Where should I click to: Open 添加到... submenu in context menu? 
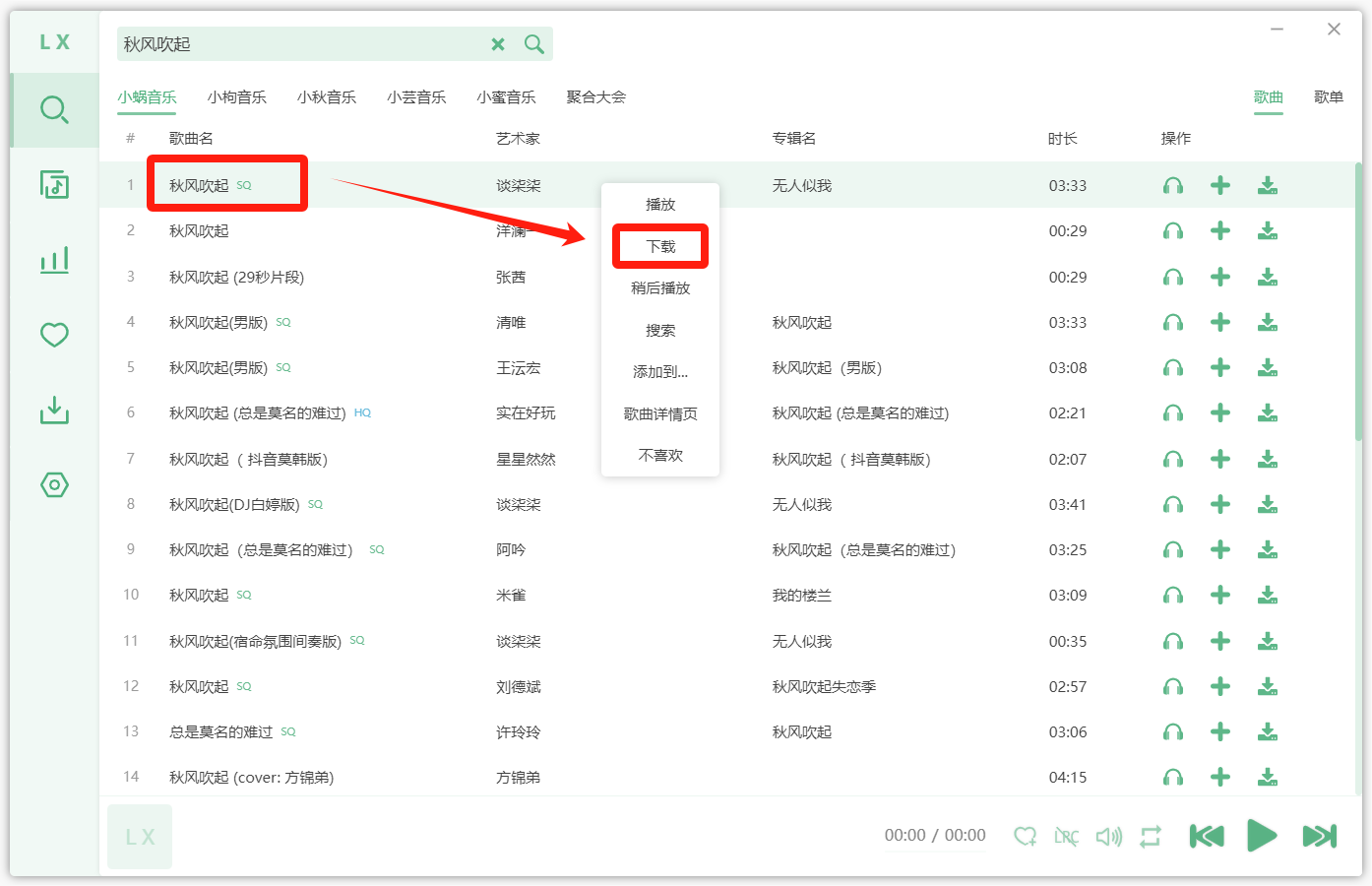click(x=659, y=372)
